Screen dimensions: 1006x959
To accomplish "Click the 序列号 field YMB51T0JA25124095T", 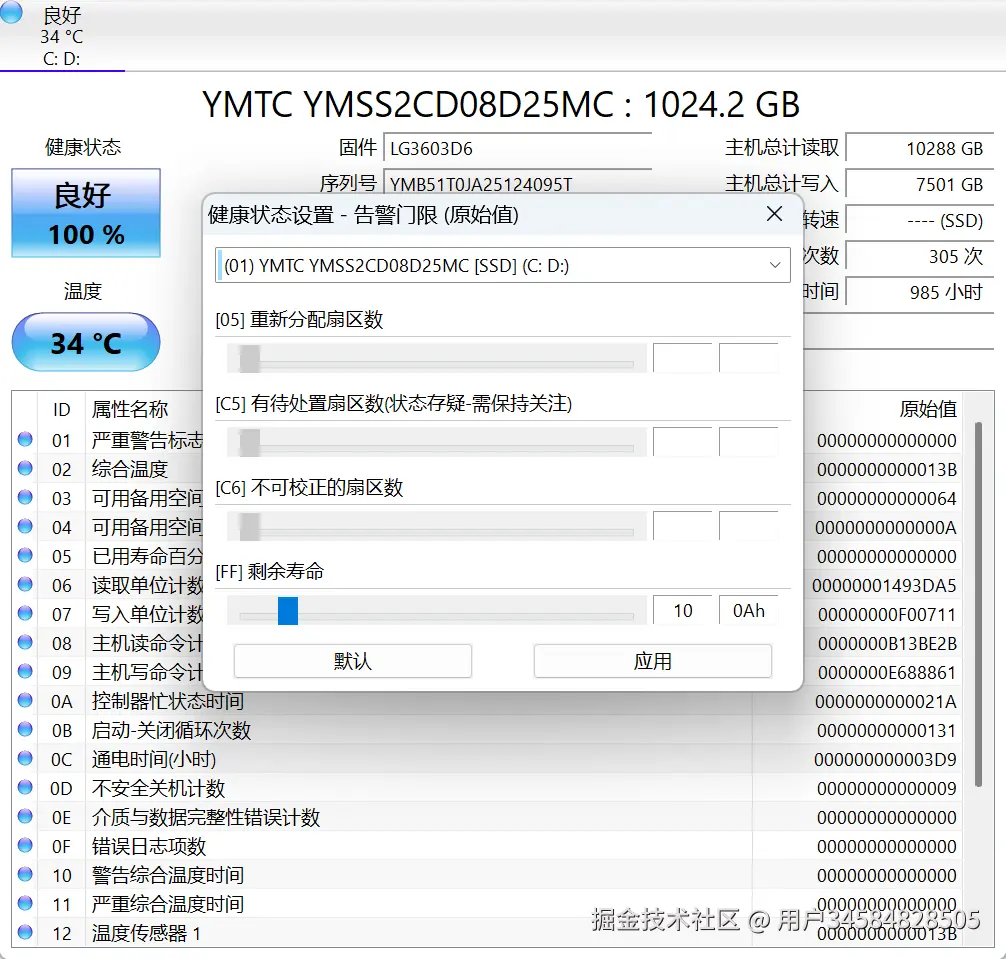I will [518, 183].
